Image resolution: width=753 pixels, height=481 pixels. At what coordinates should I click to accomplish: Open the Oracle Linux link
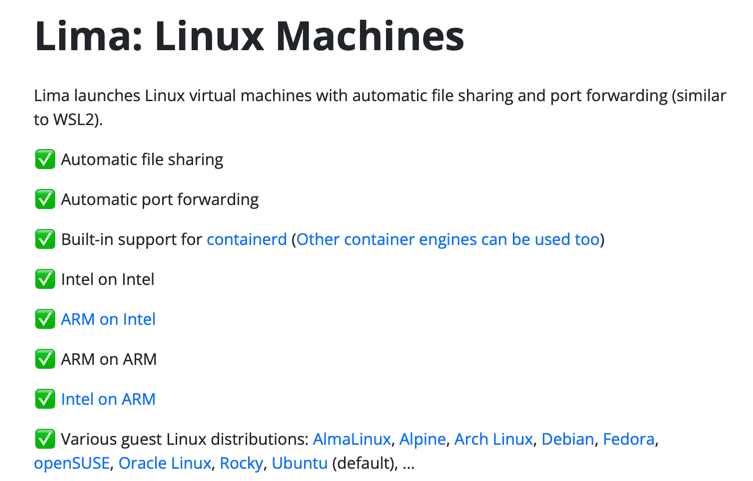pos(165,463)
